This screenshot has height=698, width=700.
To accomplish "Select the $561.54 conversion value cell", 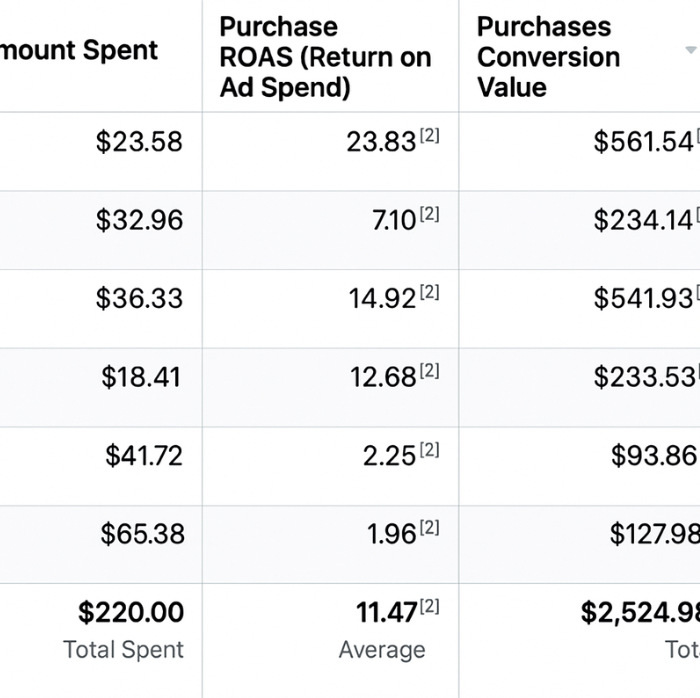I will point(643,142).
